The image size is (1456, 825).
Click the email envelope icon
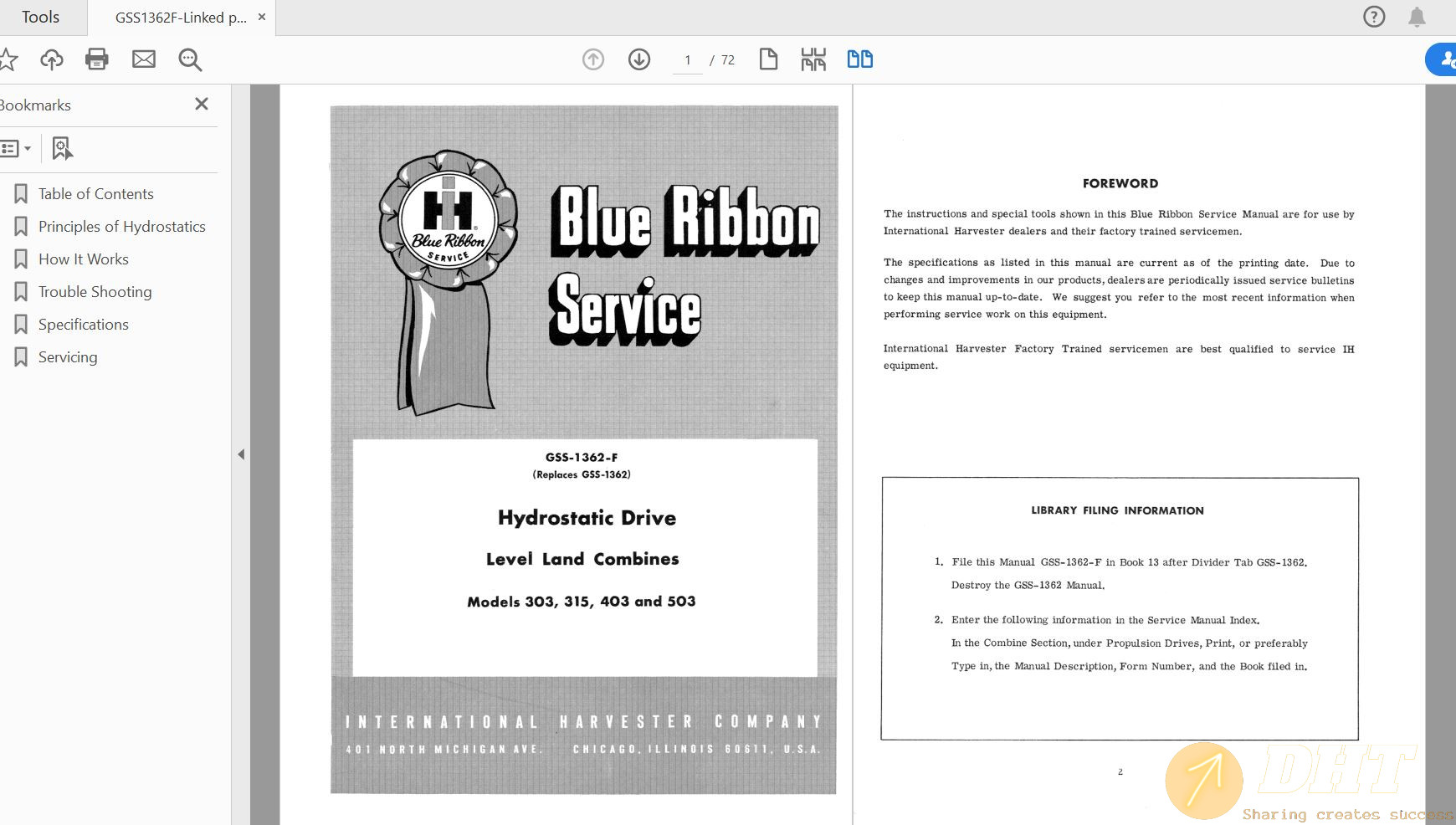(x=144, y=59)
